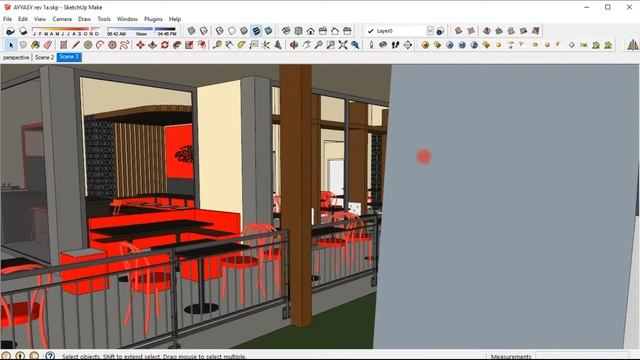
Task: Select the Position Camera tool
Action: tap(371, 45)
